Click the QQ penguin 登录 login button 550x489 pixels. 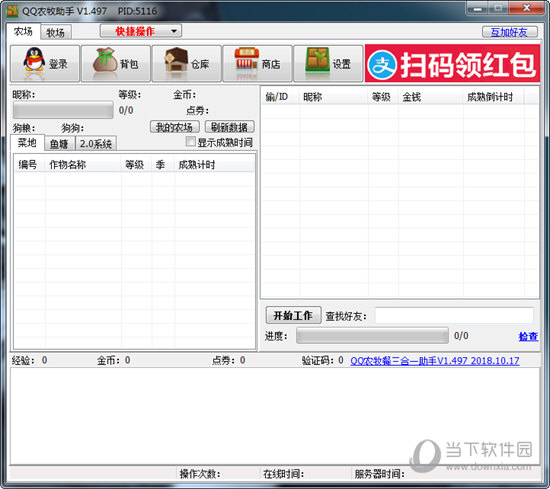tap(45, 63)
